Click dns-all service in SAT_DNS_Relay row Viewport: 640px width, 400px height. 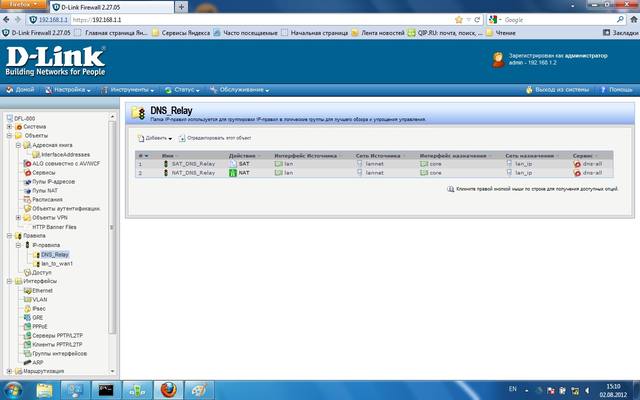pyautogui.click(x=592, y=164)
